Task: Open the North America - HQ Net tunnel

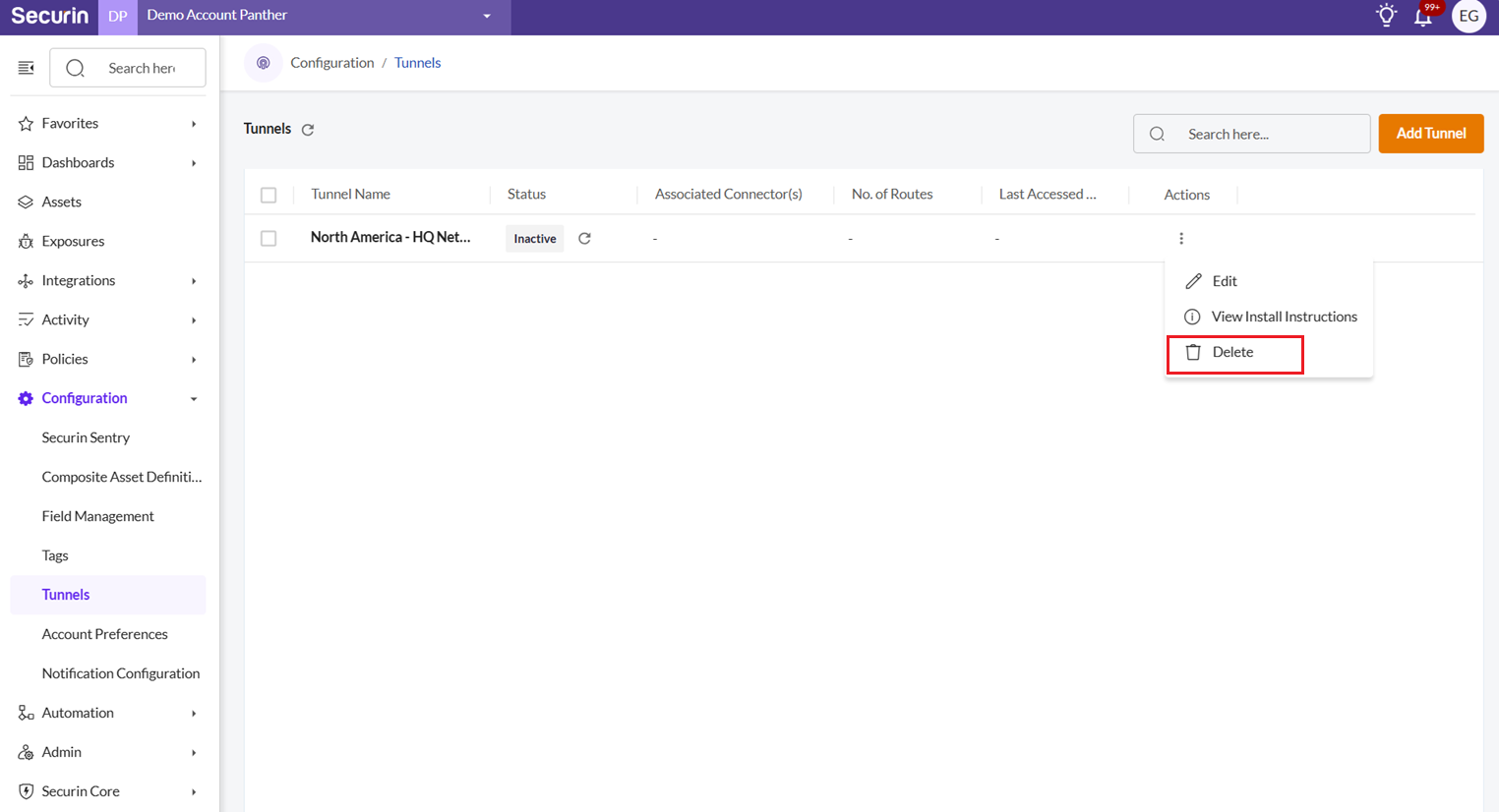Action: pos(390,237)
